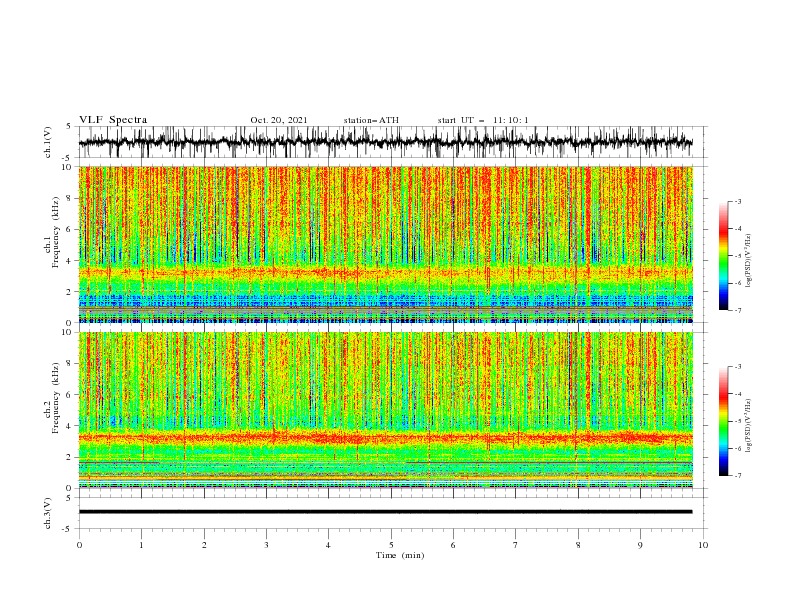Click the time axis tick label "4"
This screenshot has height=612, width=792.
click(x=328, y=545)
